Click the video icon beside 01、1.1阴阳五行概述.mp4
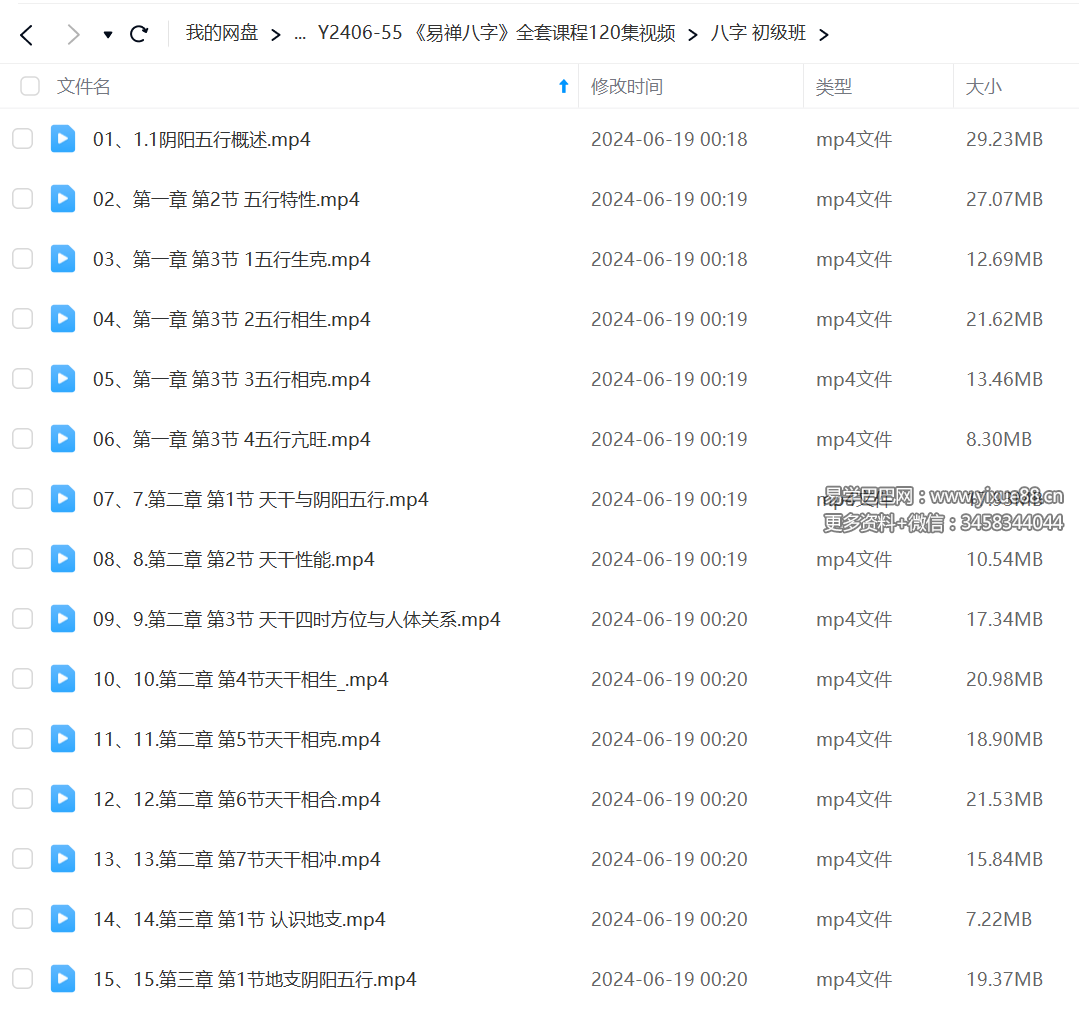This screenshot has width=1079, height=1019. (62, 139)
